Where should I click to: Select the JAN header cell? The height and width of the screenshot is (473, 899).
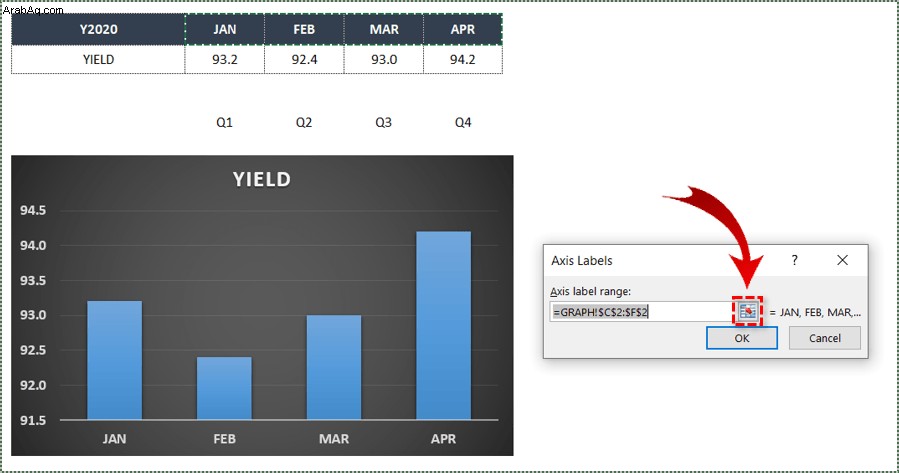tap(225, 29)
